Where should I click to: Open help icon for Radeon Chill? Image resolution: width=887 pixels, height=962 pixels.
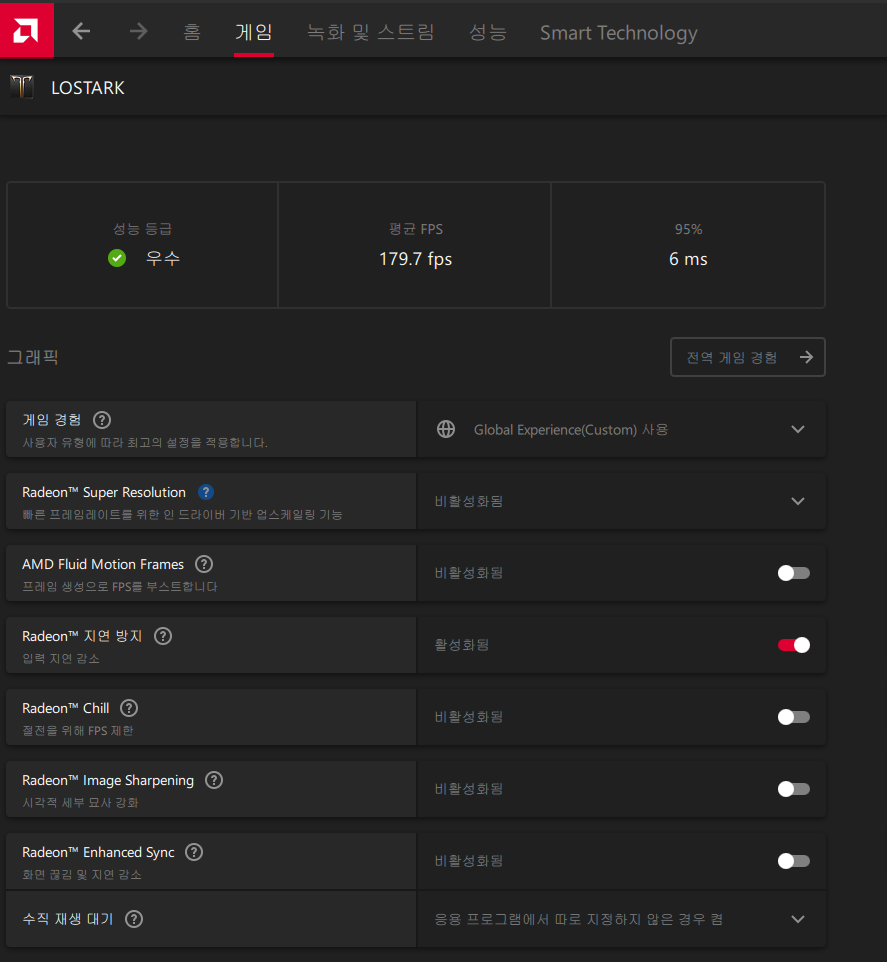(129, 708)
